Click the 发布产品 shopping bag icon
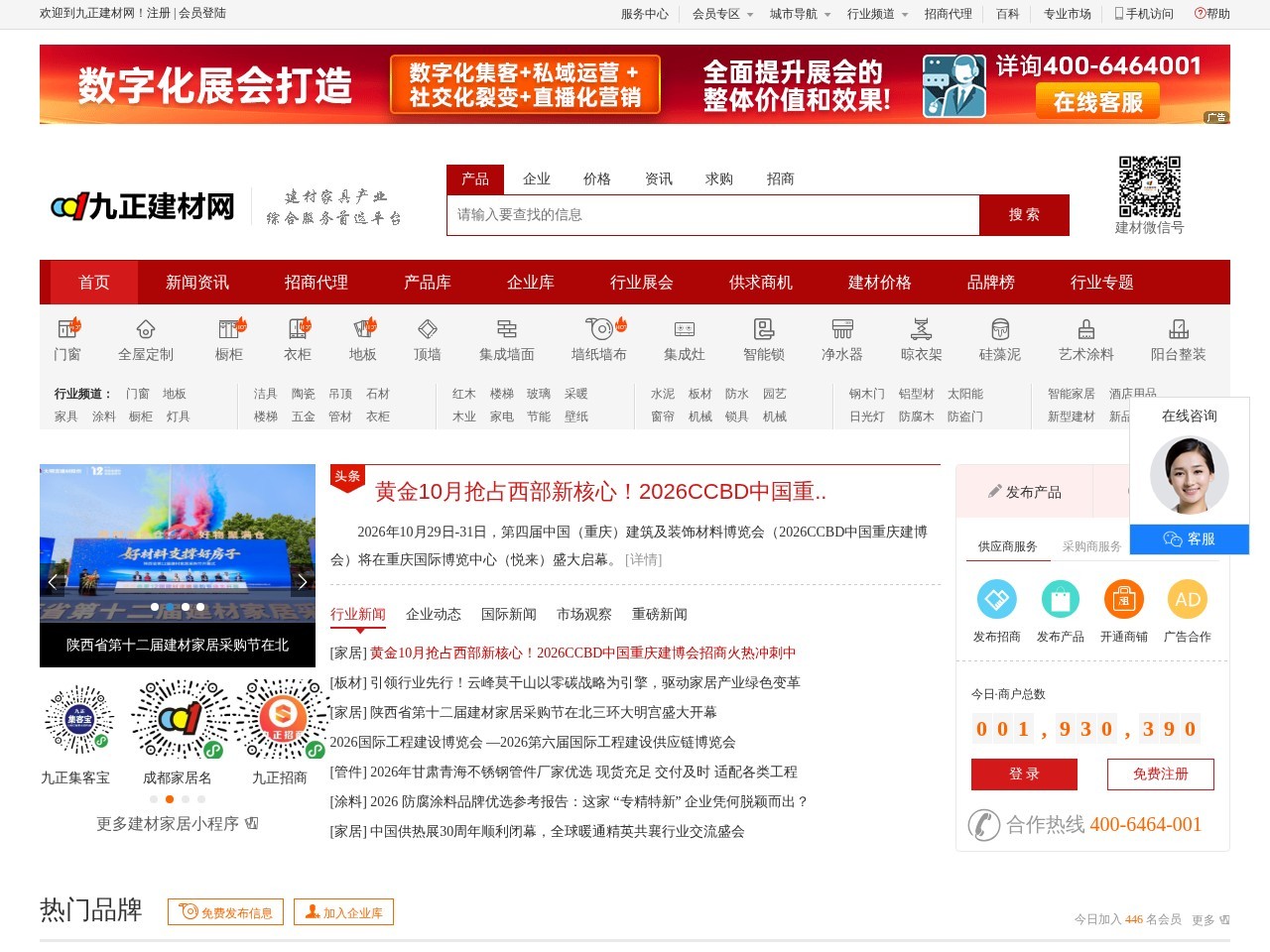 click(x=1061, y=599)
